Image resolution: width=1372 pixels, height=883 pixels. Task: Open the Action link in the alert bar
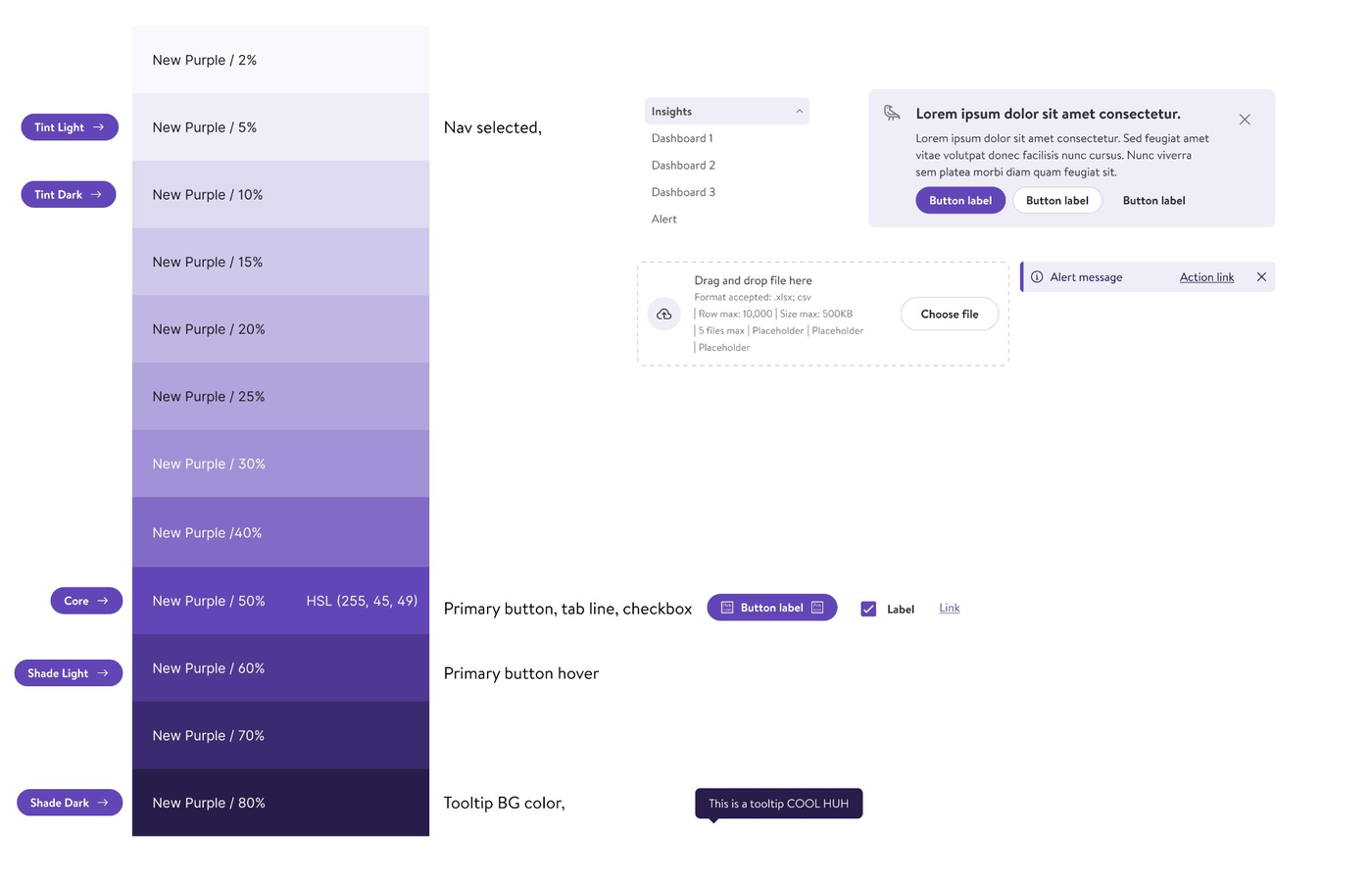(1206, 276)
